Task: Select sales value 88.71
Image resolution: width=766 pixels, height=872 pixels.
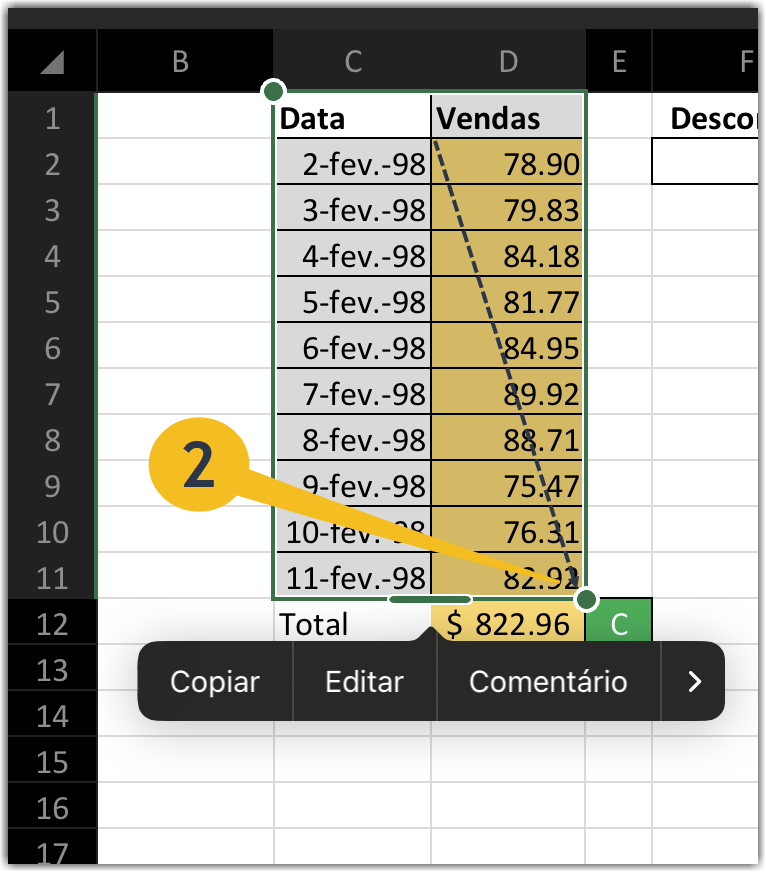Action: 507,439
